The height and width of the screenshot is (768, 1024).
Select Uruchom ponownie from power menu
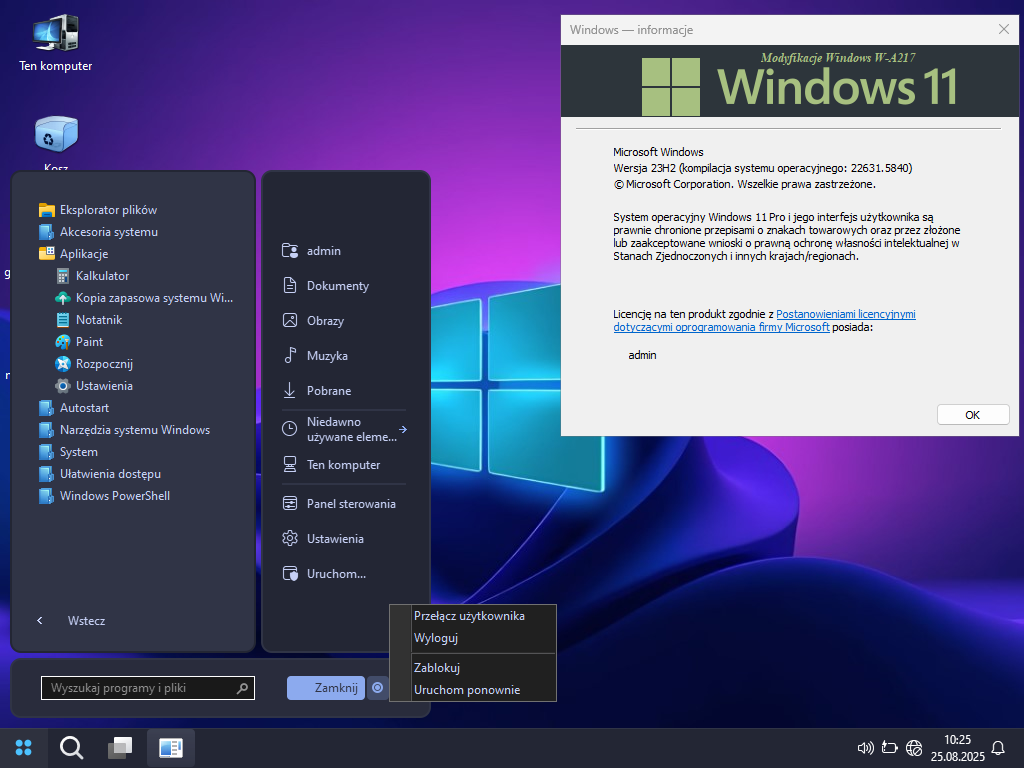point(467,690)
